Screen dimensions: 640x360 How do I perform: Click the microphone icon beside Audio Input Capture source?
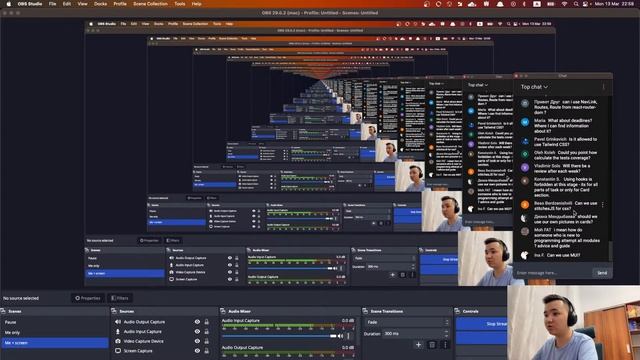pyautogui.click(x=118, y=331)
